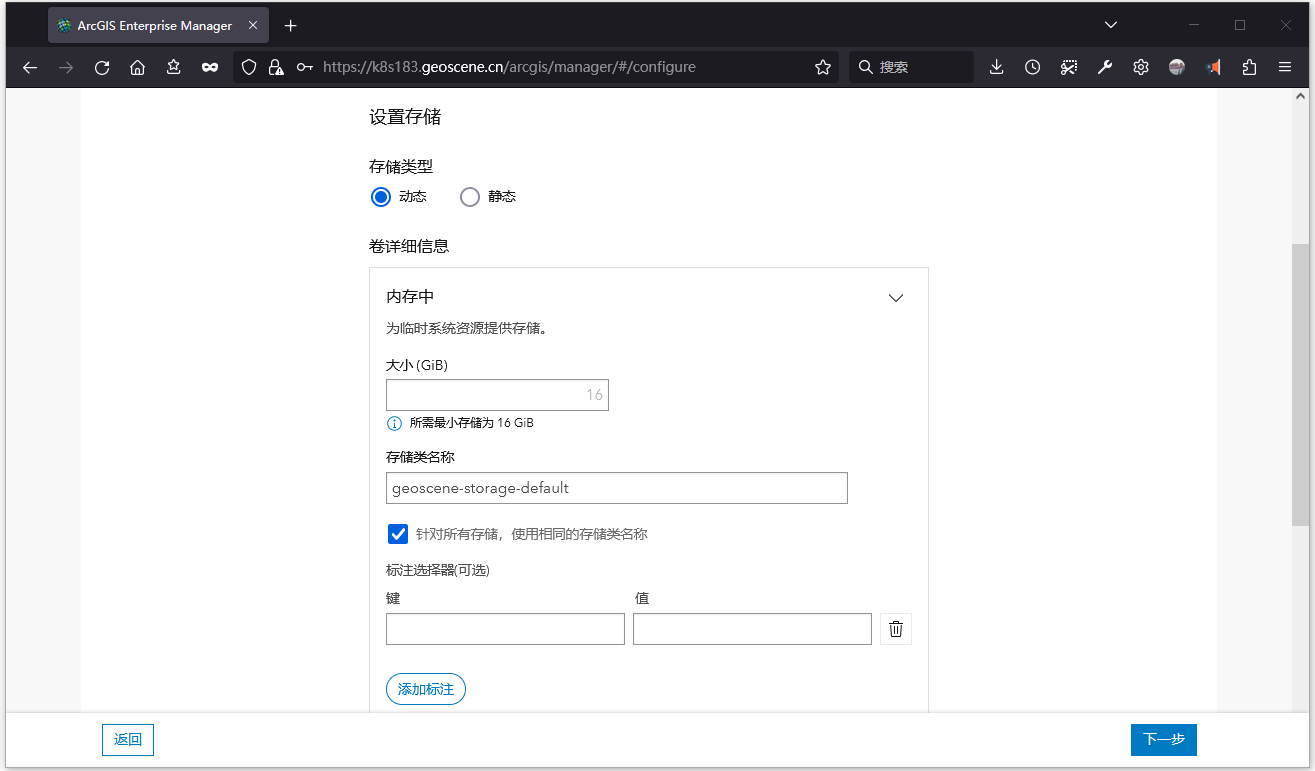Click the screenshot scissors toolbar icon
Viewport: 1315px width, 771px height.
point(1069,67)
